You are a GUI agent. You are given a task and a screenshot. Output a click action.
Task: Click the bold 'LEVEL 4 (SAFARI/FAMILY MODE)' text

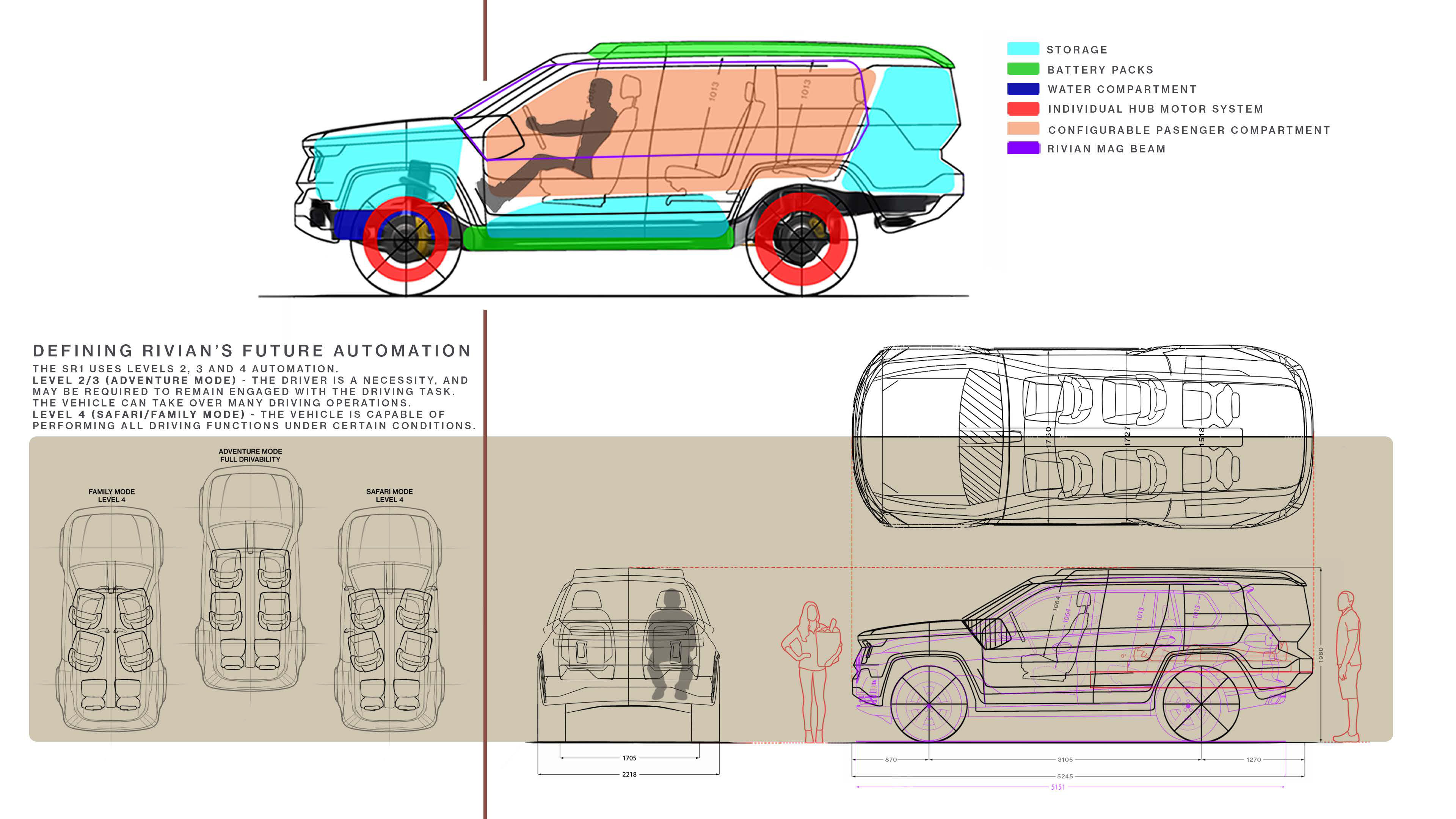pos(139,414)
